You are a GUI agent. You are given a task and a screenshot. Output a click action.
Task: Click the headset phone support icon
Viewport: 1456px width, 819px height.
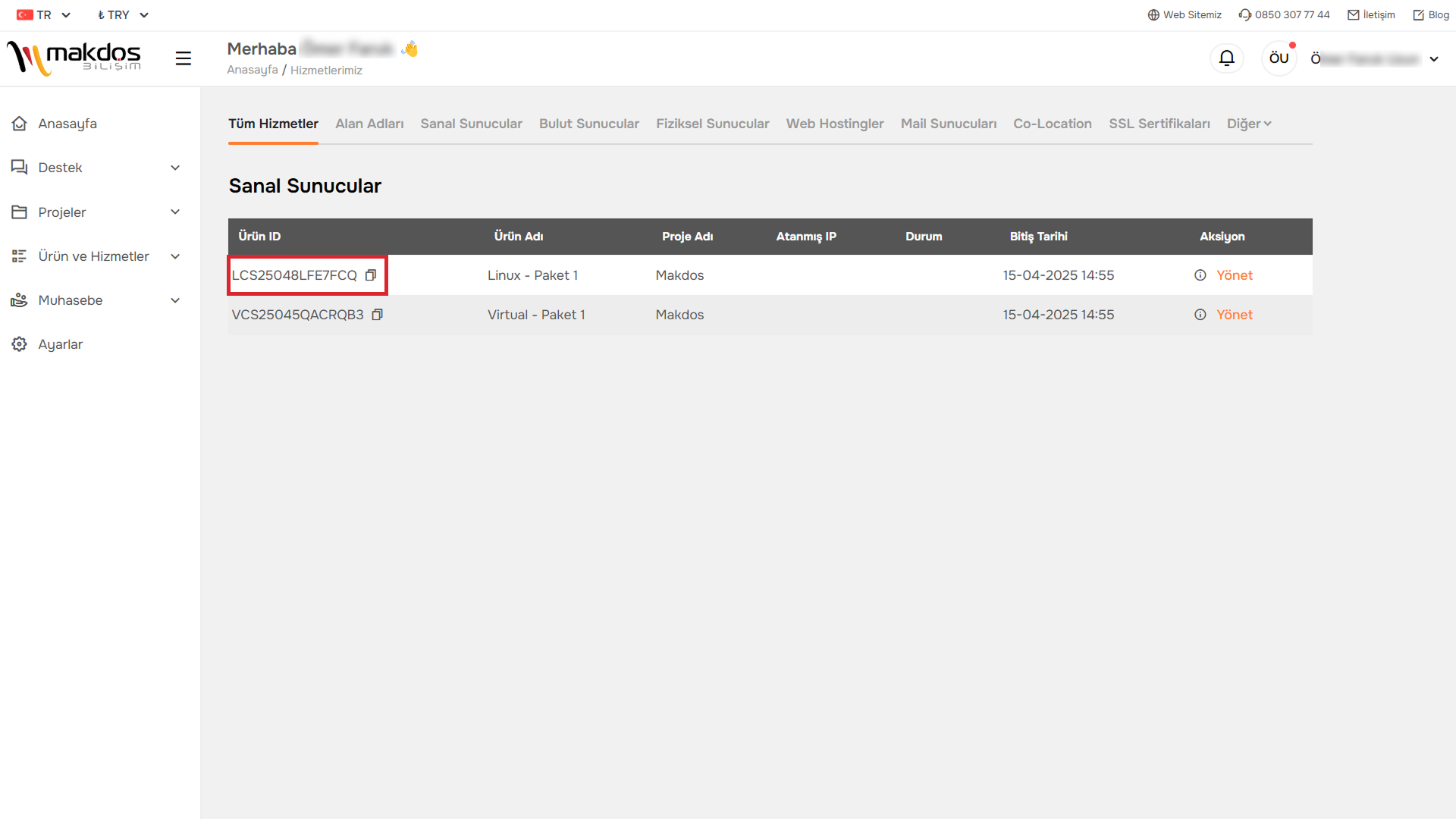1245,15
